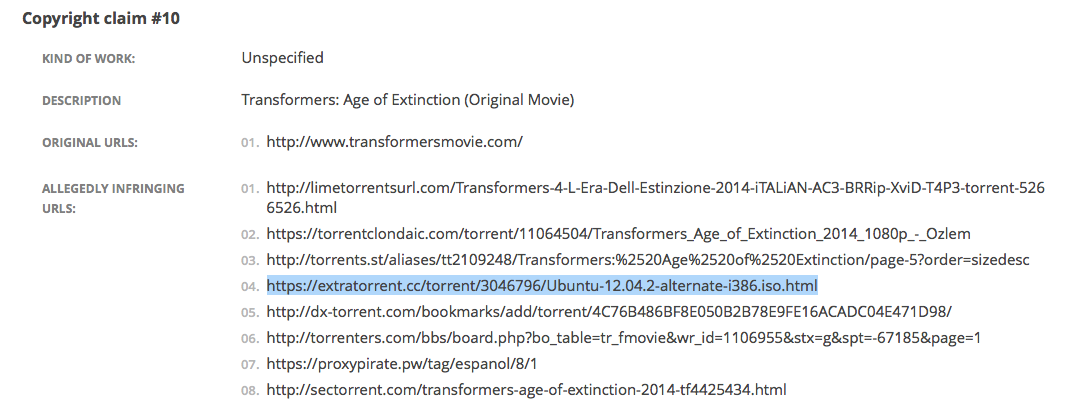The width and height of the screenshot is (1072, 419).
Task: Click the limetorrentsurl.com infringing URL
Action: (655, 187)
